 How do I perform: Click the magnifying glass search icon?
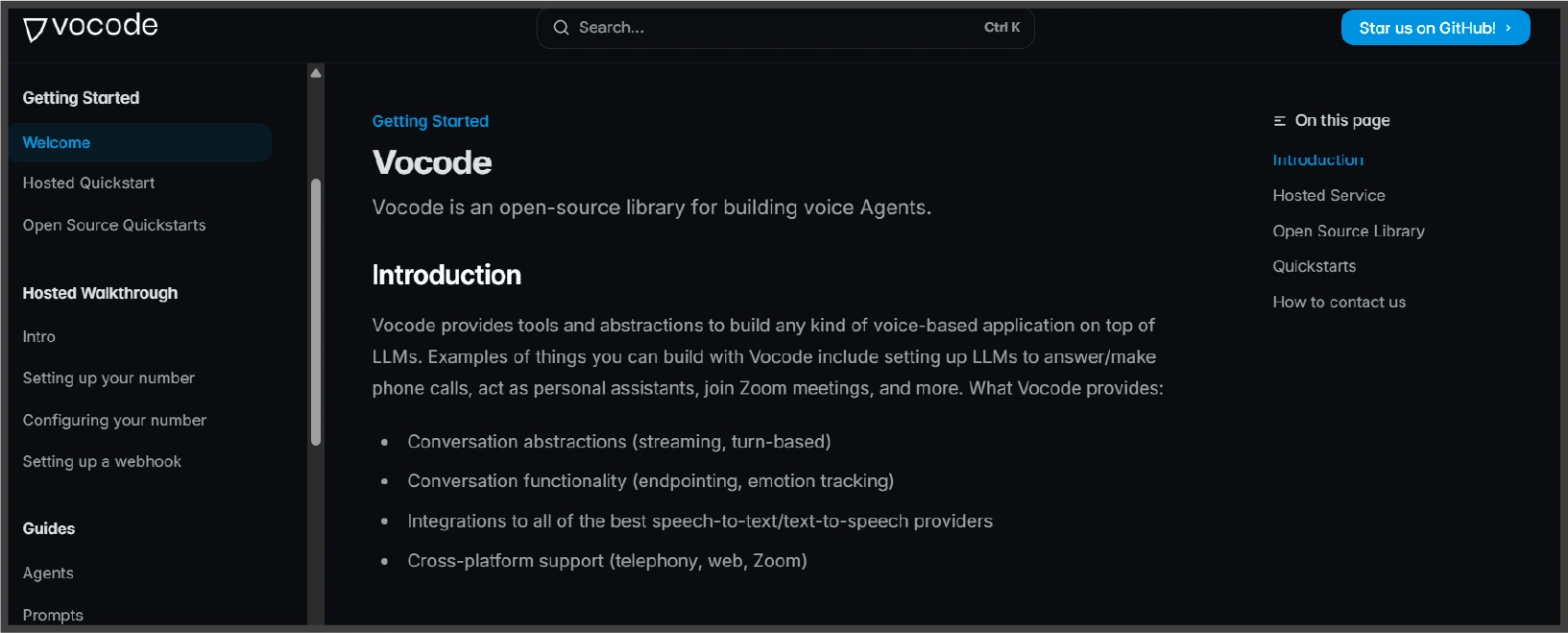coord(561,28)
